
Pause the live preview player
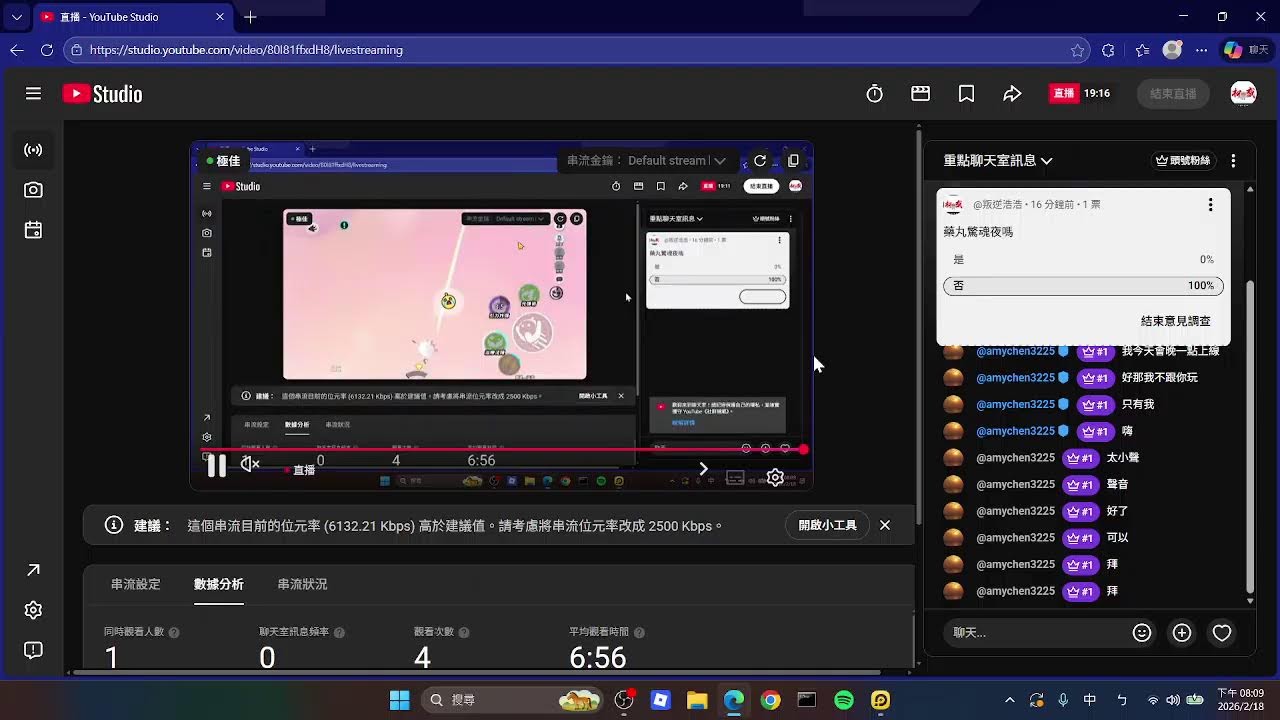pos(216,465)
